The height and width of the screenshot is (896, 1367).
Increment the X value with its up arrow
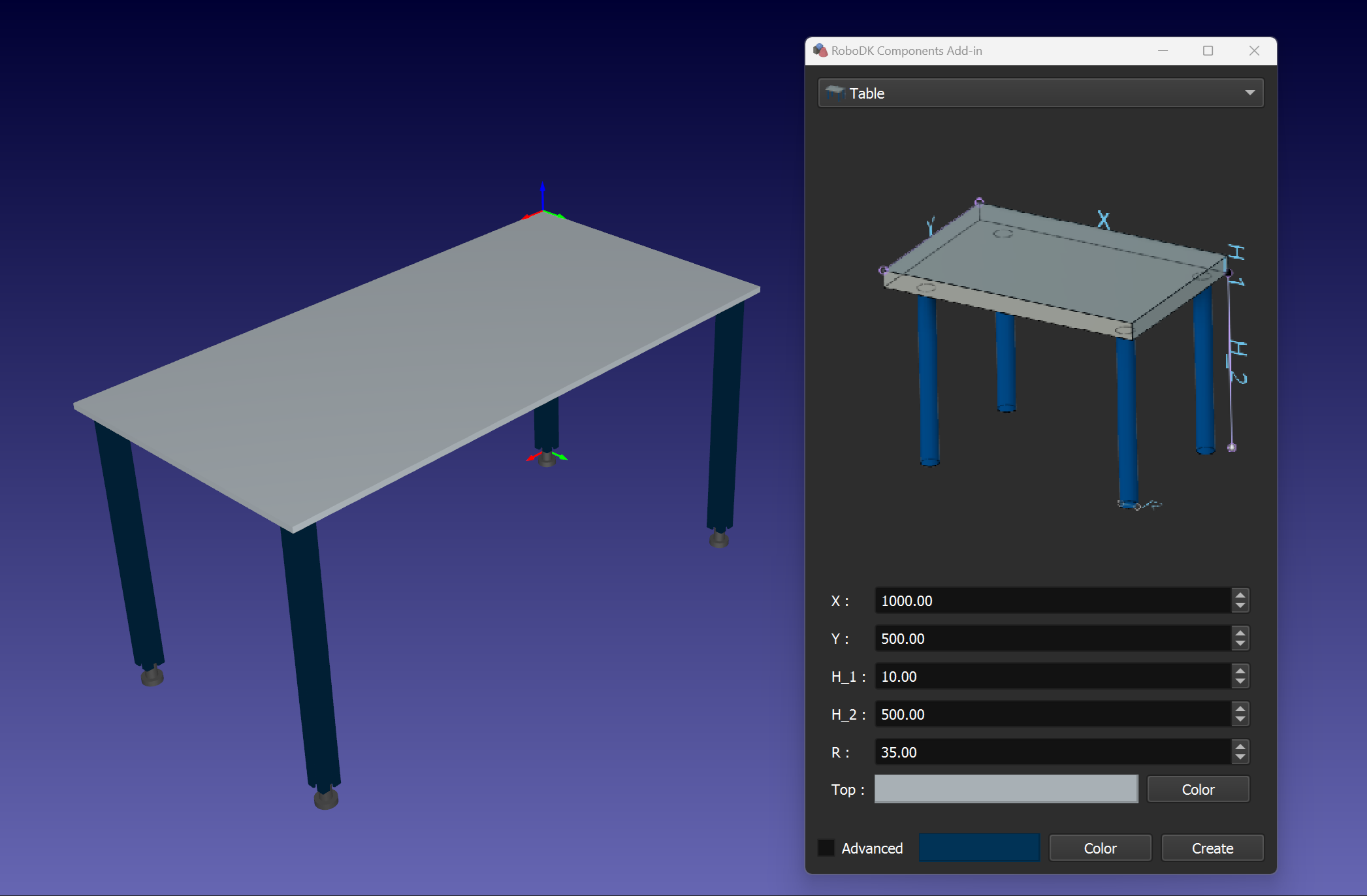tap(1240, 595)
